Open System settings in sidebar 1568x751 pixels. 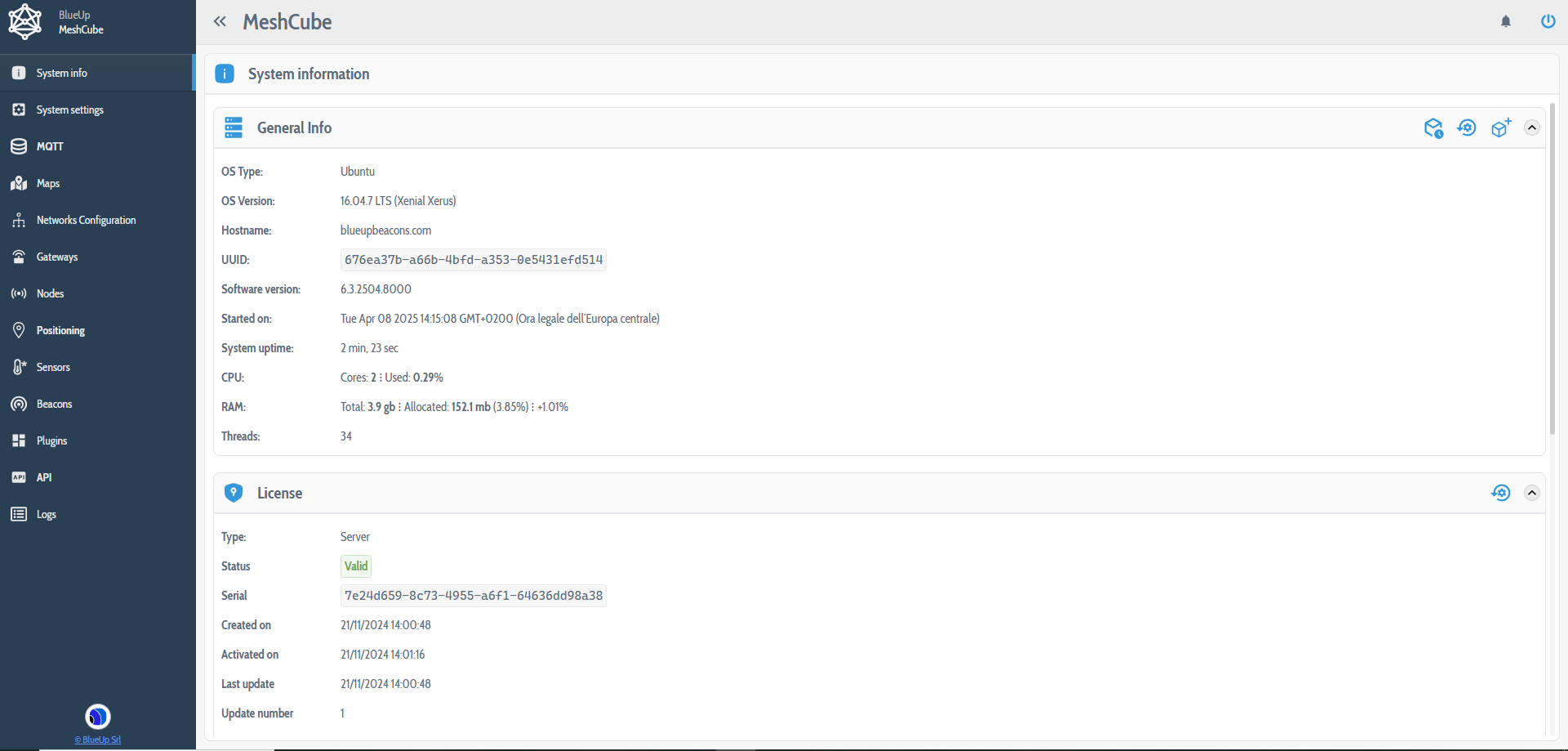[x=69, y=110]
